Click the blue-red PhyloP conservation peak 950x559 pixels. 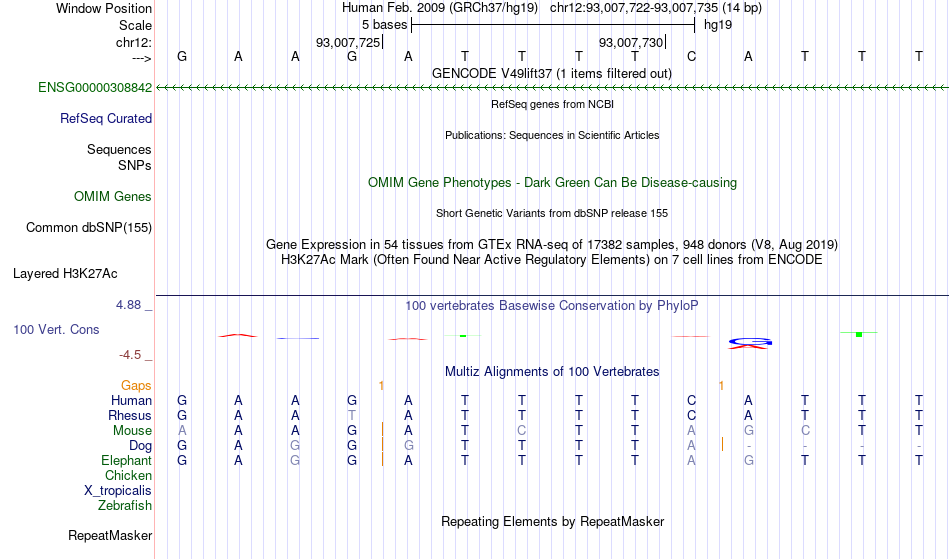pyautogui.click(x=750, y=343)
